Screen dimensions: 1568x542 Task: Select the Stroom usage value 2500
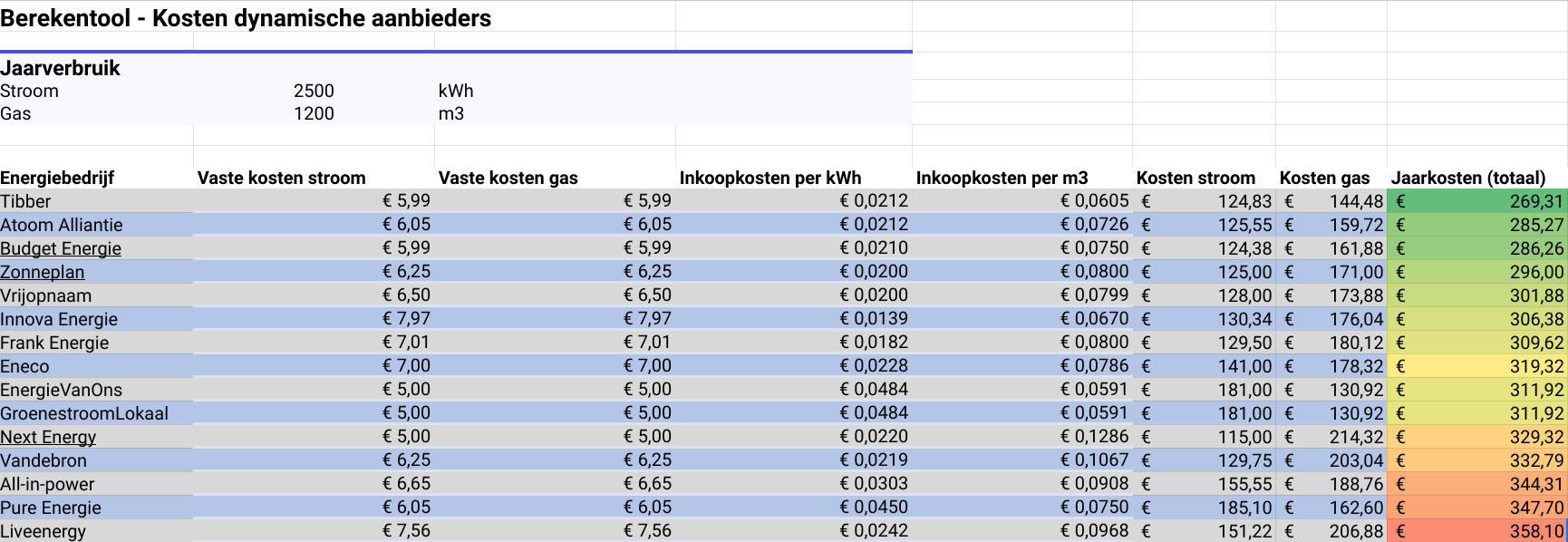coord(314,91)
